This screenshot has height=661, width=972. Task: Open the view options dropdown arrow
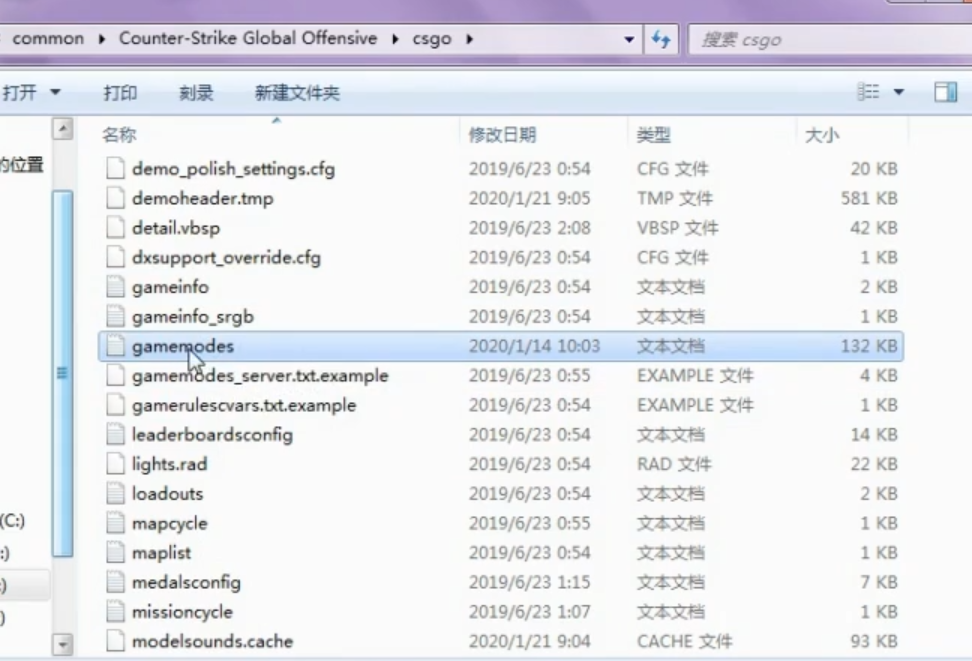(x=899, y=92)
